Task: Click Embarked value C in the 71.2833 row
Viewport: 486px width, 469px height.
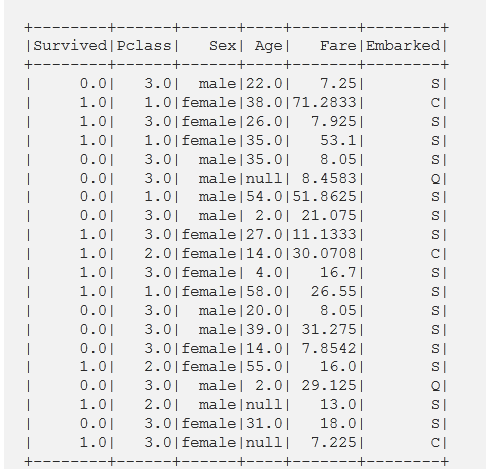Action: click(x=435, y=102)
